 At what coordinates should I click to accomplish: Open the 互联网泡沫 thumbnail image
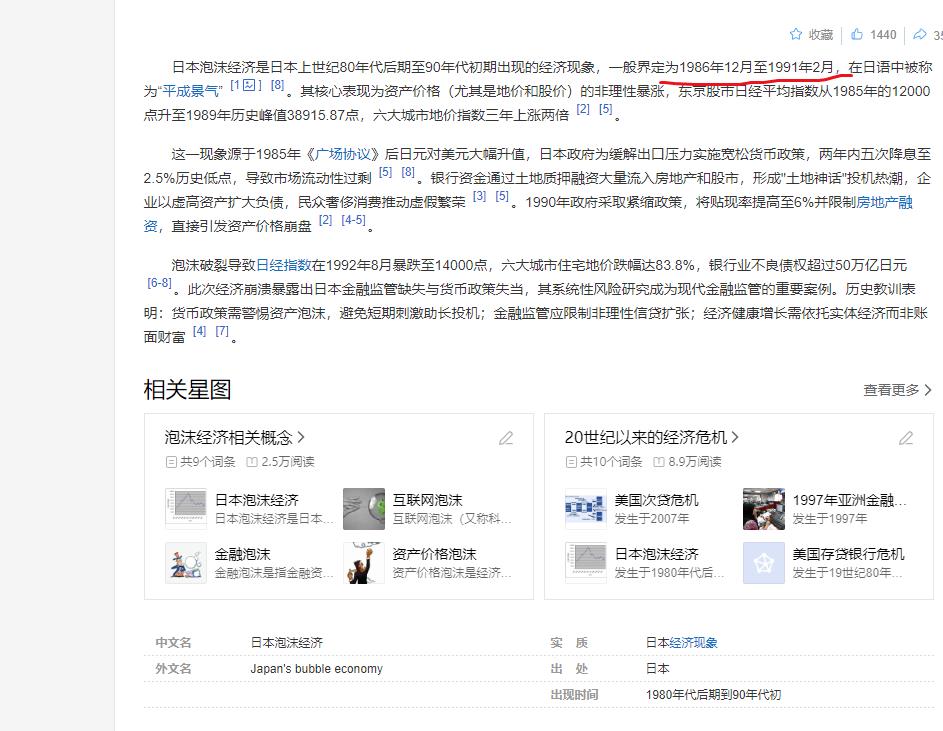point(364,508)
